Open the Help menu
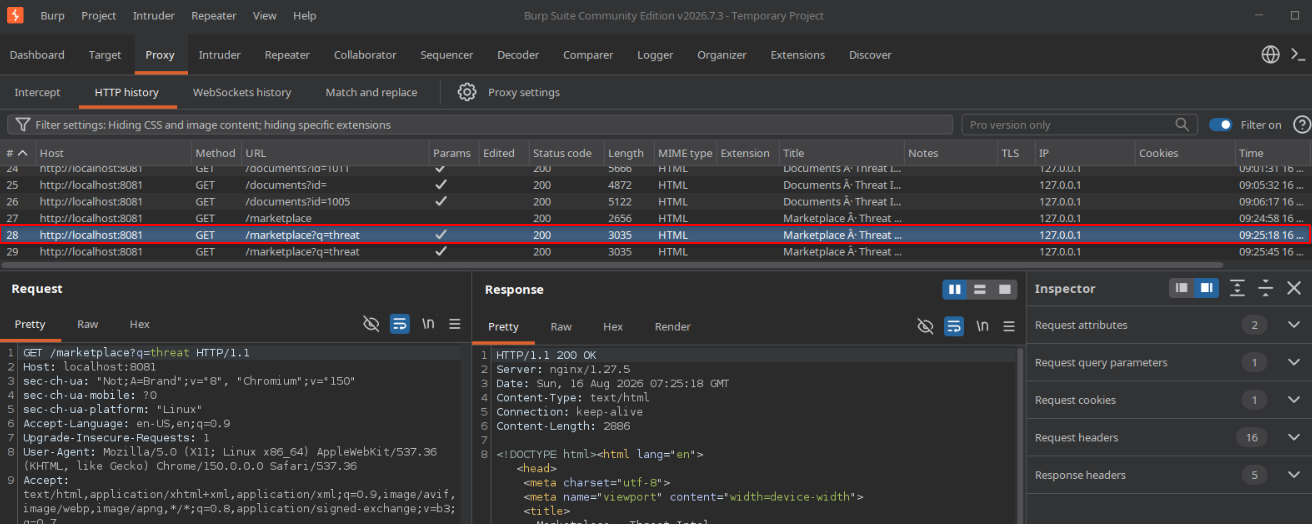Viewport: 1312px width, 524px height. pos(305,15)
